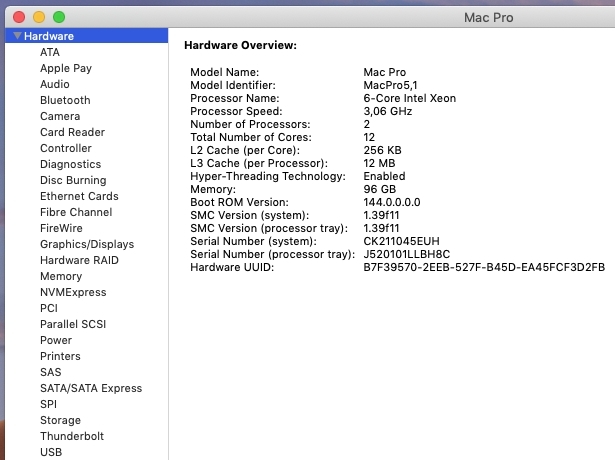Select system serial number CK211045EUH
This screenshot has width=615, height=460.
(401, 241)
